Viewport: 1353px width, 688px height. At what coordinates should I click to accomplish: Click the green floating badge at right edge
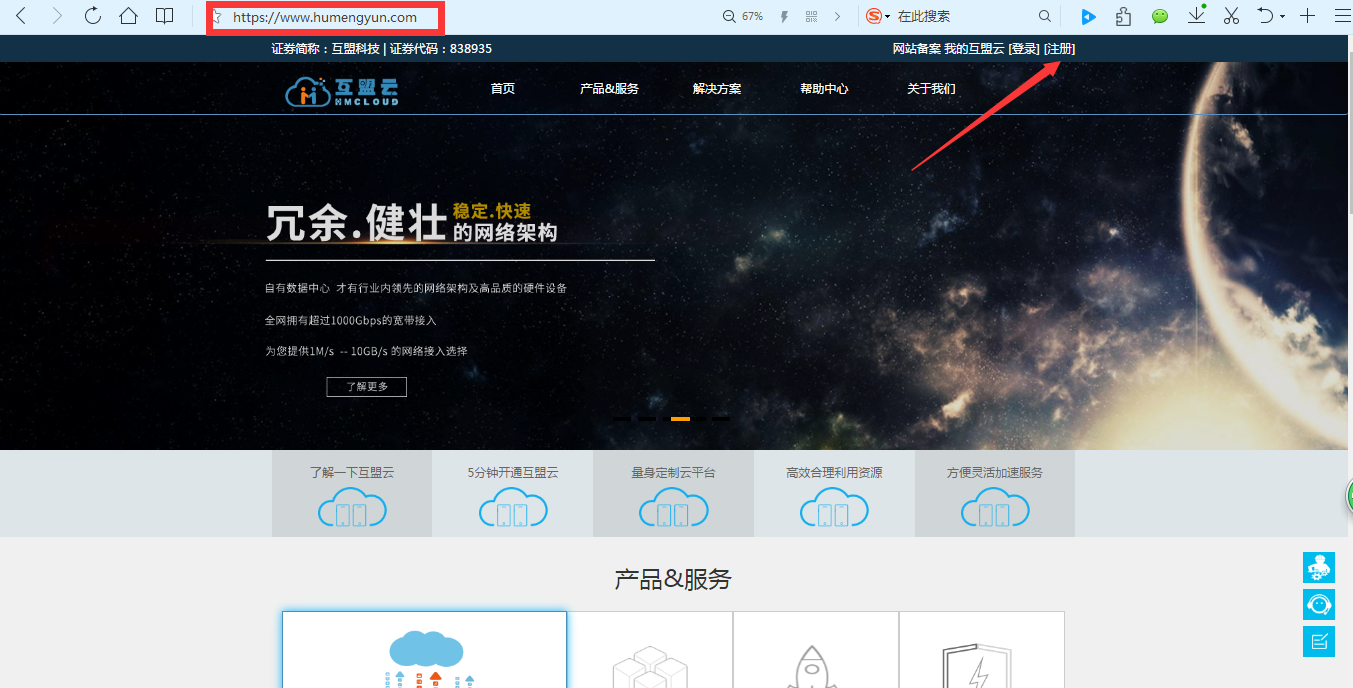pos(1349,495)
